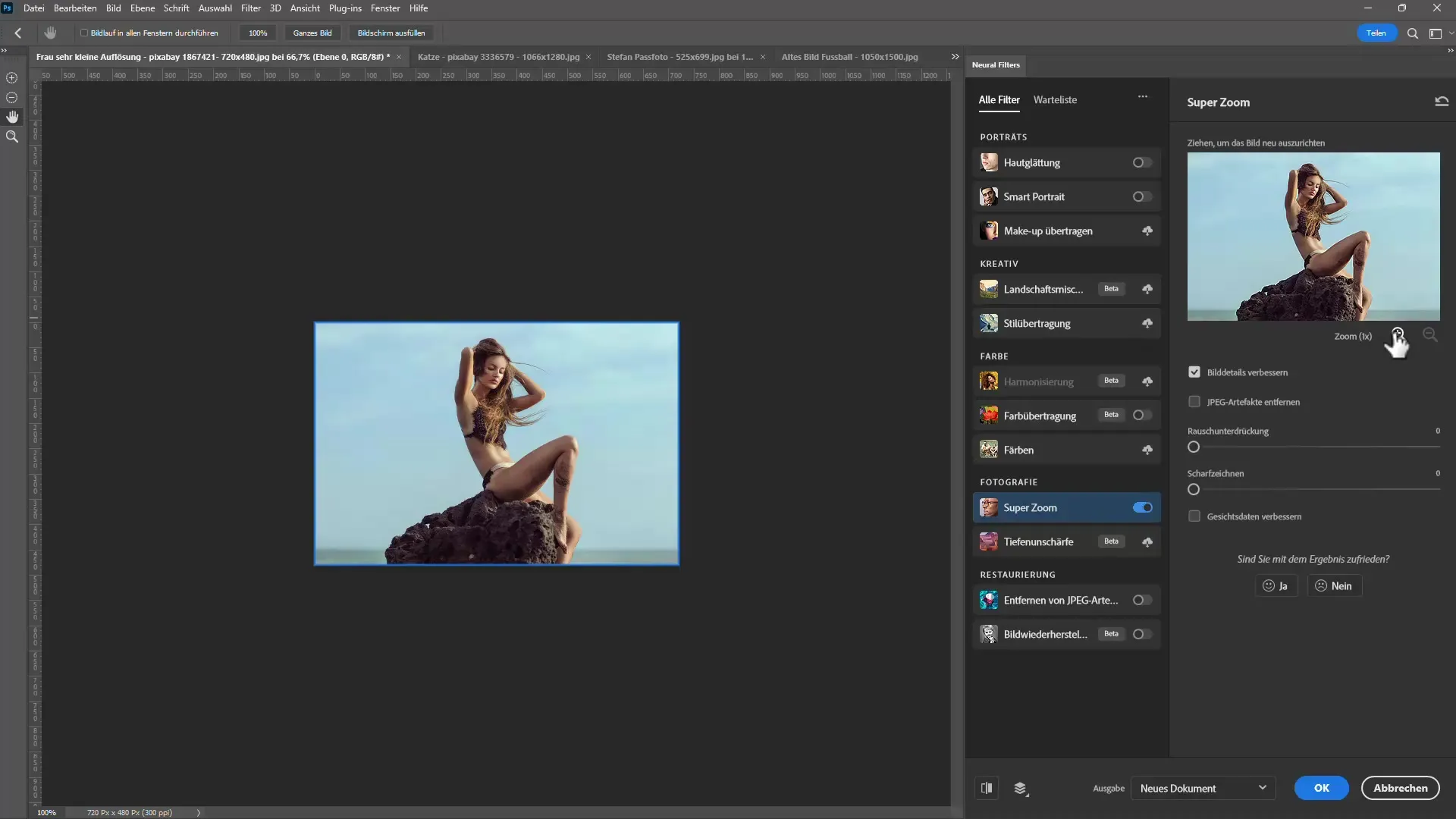
Task: Check JPEG-Artefakte entfernen checkbox
Action: coord(1194,402)
